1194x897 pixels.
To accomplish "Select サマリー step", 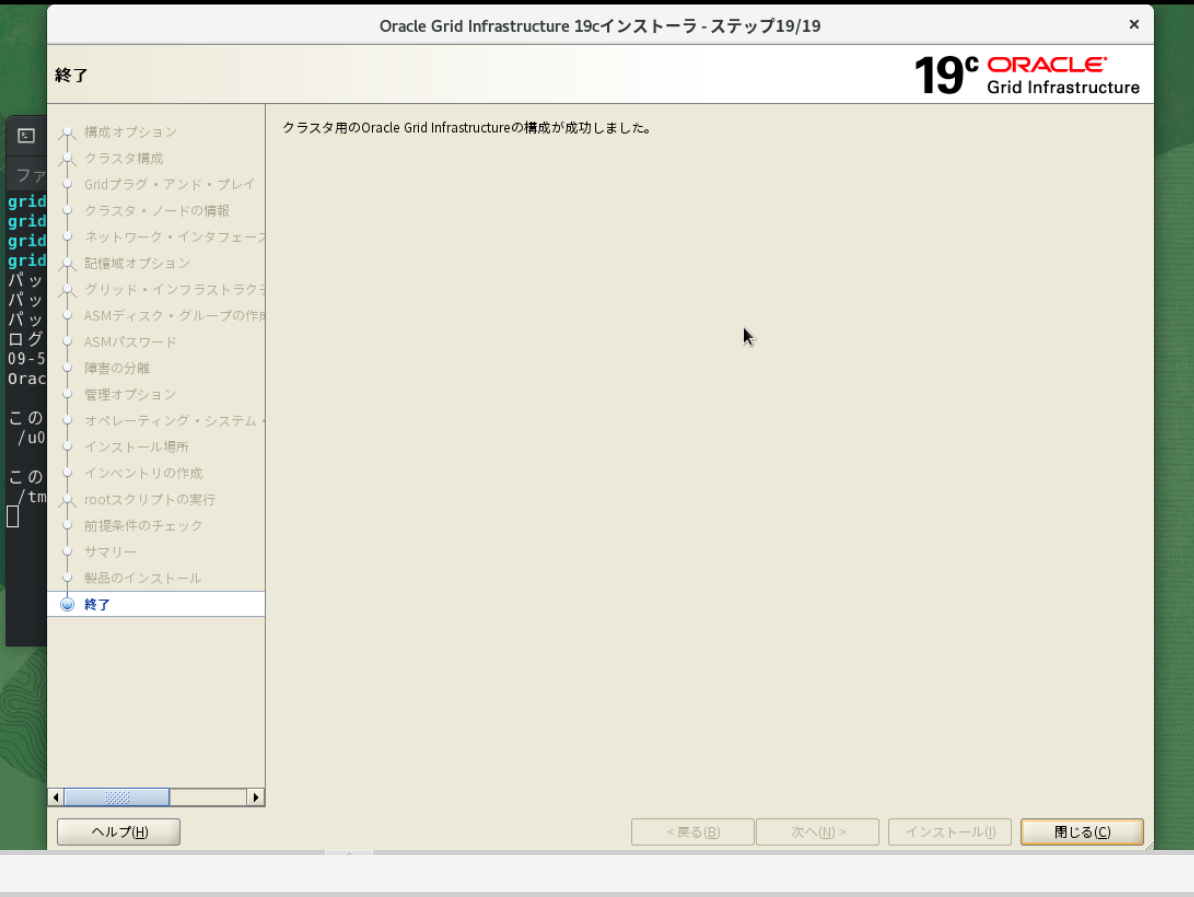I will tap(110, 551).
